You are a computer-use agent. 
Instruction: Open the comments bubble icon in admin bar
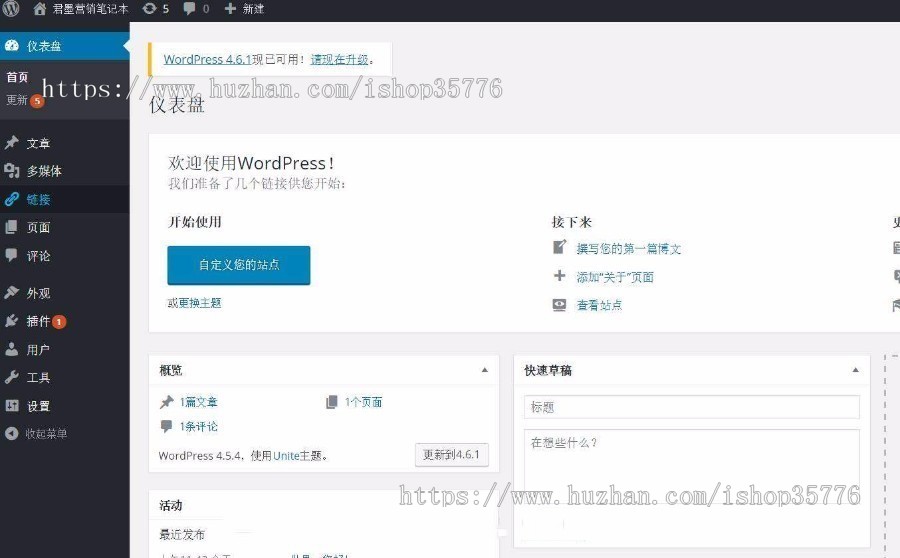189,9
